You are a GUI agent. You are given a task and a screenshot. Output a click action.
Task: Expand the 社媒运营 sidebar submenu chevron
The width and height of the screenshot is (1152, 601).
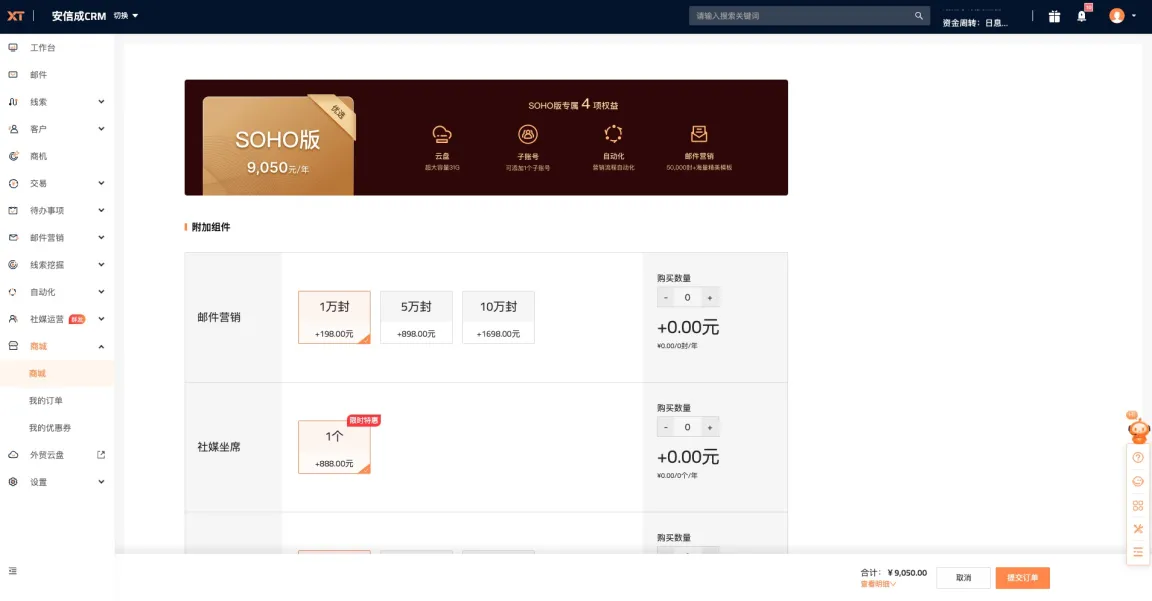coord(101,320)
